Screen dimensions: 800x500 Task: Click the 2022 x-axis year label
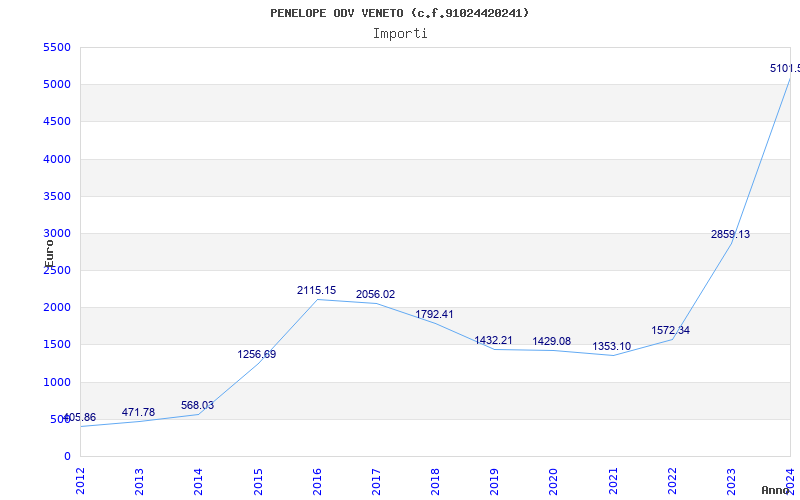click(672, 481)
